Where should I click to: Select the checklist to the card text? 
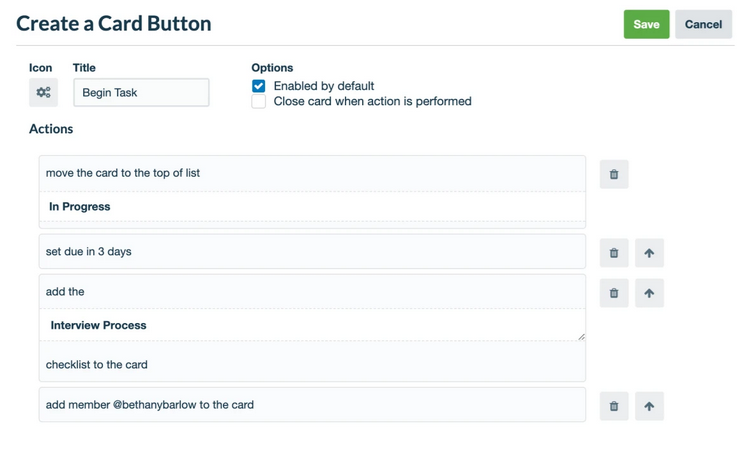(96, 365)
